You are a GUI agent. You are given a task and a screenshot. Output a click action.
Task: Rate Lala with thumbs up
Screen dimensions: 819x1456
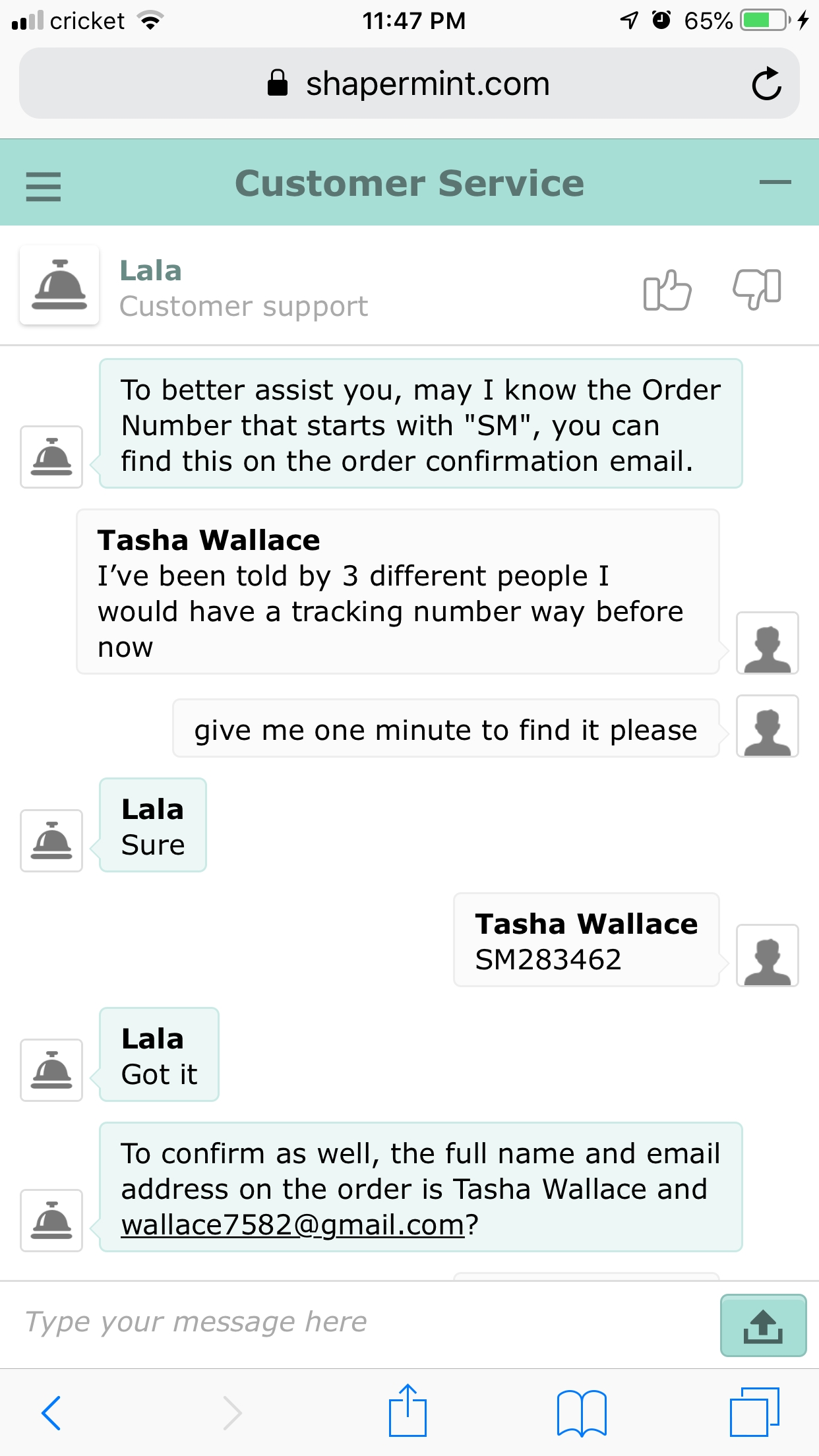tap(667, 289)
